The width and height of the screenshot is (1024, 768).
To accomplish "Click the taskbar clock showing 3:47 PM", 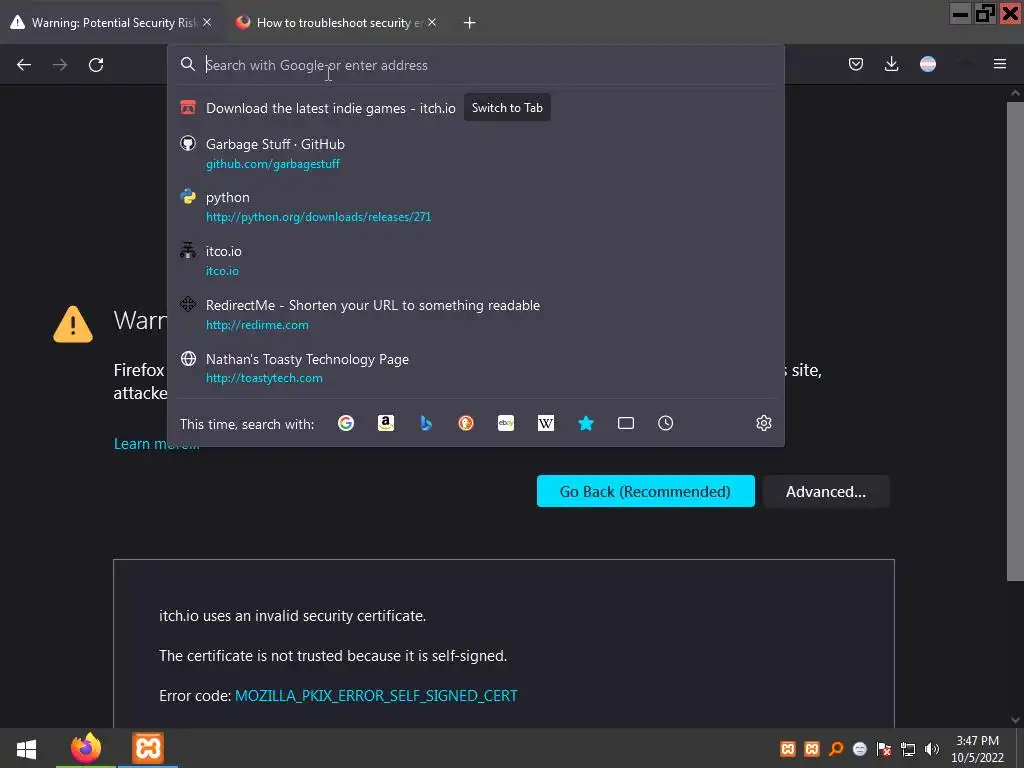I will coord(977,749).
